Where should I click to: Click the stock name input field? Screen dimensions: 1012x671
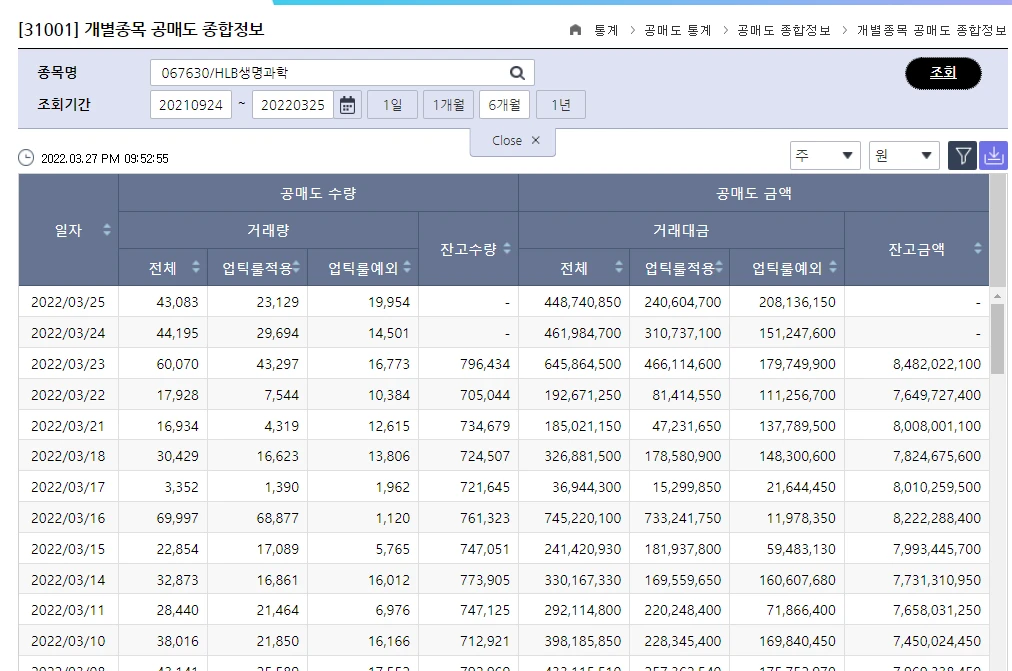342,73
